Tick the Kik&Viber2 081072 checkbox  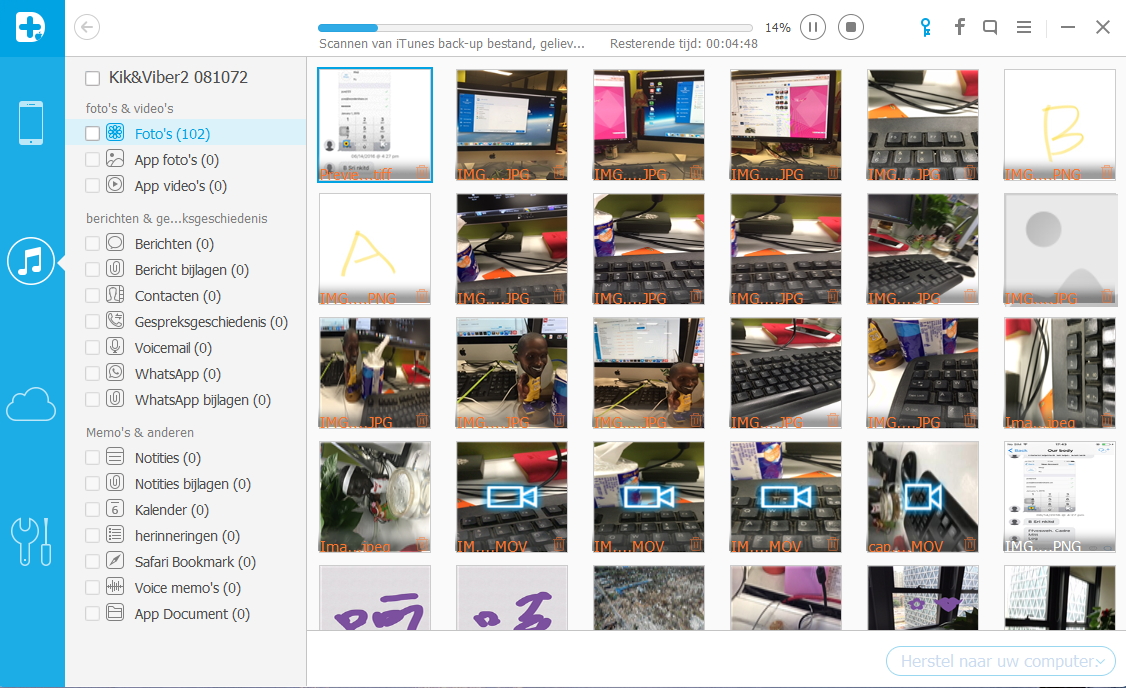tap(92, 78)
